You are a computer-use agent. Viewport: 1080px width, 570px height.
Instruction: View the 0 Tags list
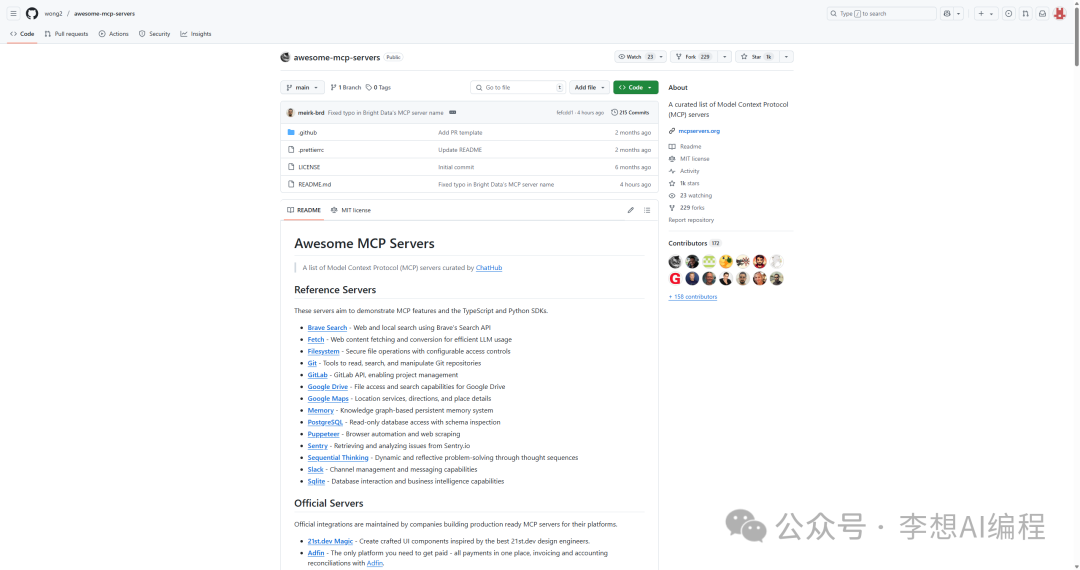(x=378, y=87)
